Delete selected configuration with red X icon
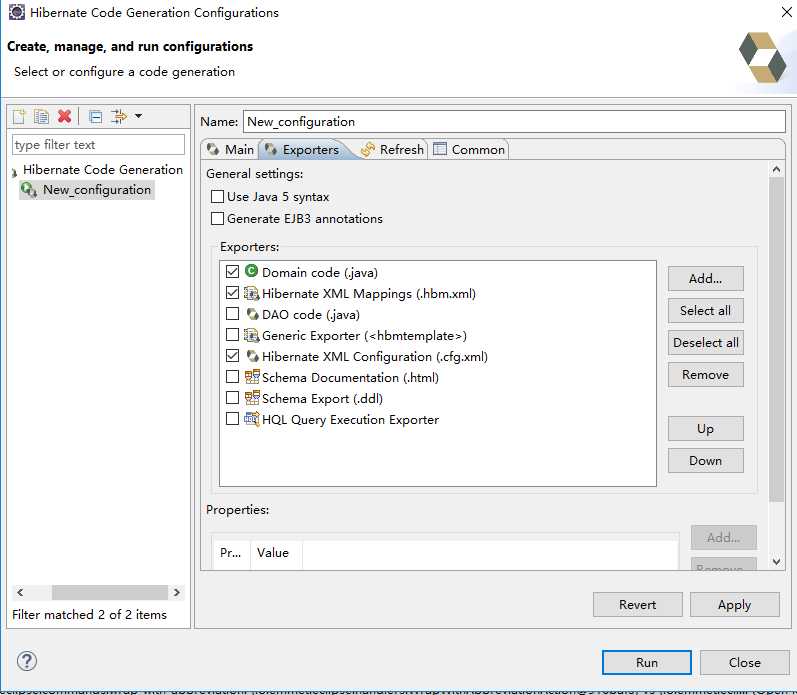The width and height of the screenshot is (797, 695). coord(65,116)
